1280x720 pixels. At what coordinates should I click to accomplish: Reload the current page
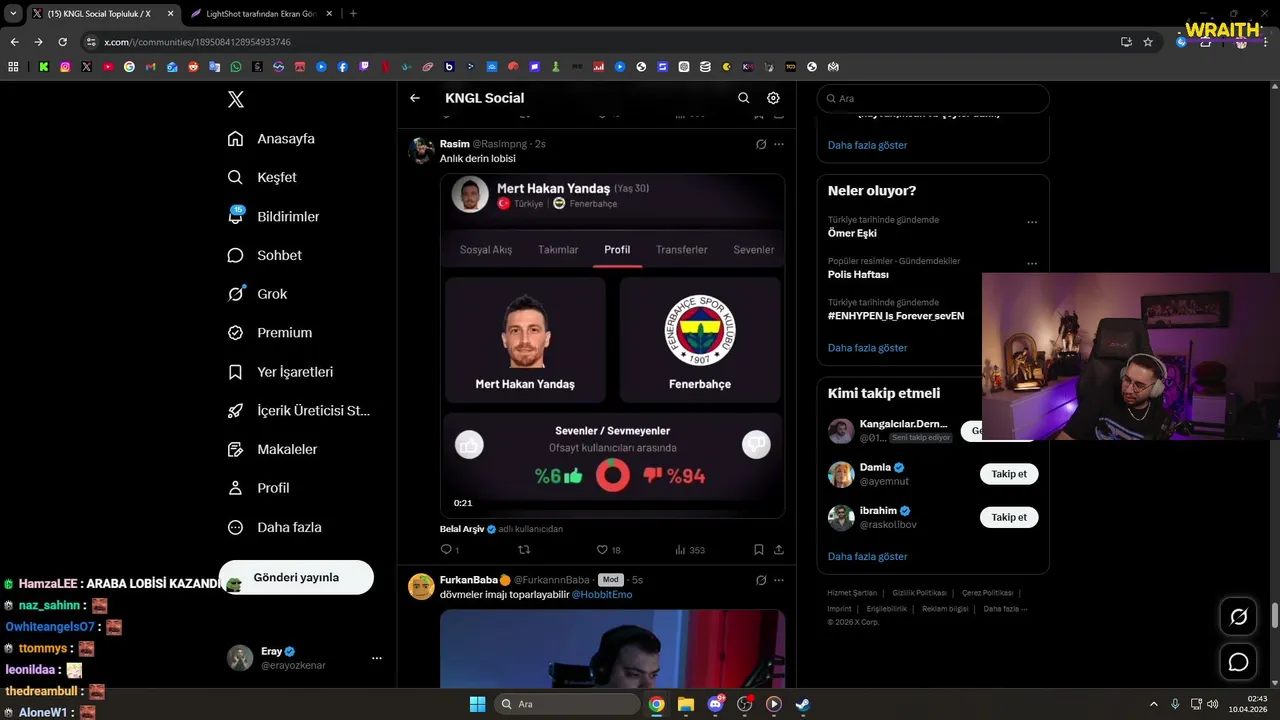click(62, 42)
